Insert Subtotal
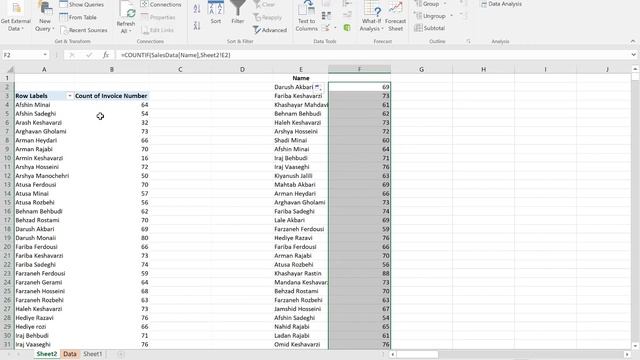 pos(429,28)
